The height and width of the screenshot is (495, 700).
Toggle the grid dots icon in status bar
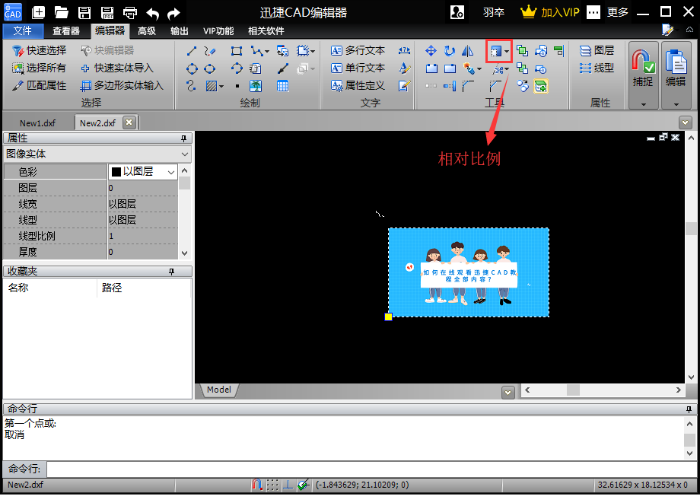tap(273, 485)
